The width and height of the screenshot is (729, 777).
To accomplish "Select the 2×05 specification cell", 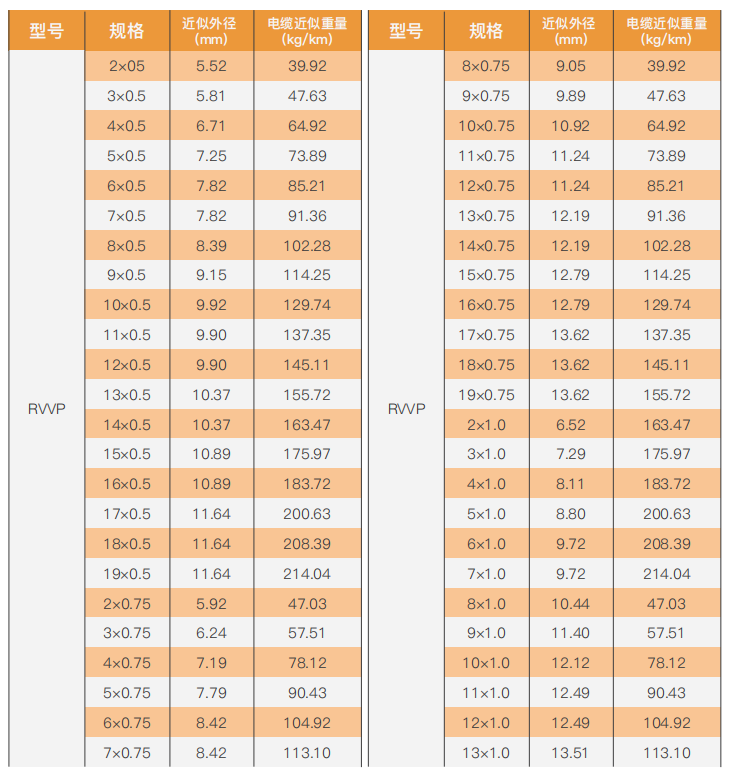I will [127, 66].
